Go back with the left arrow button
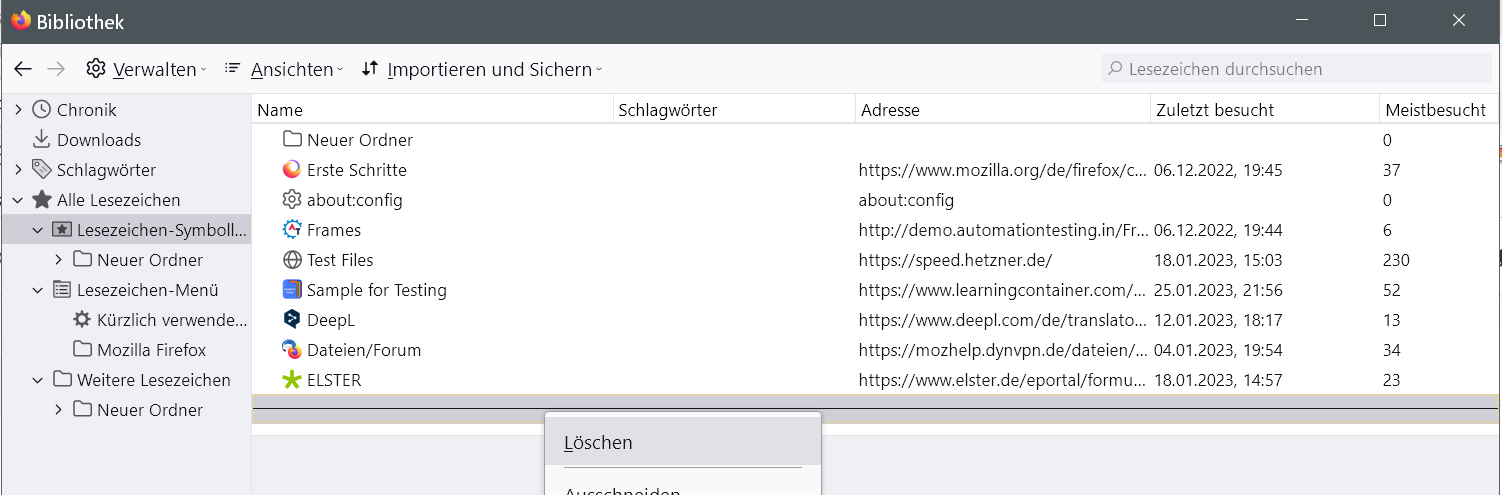 tap(23, 69)
